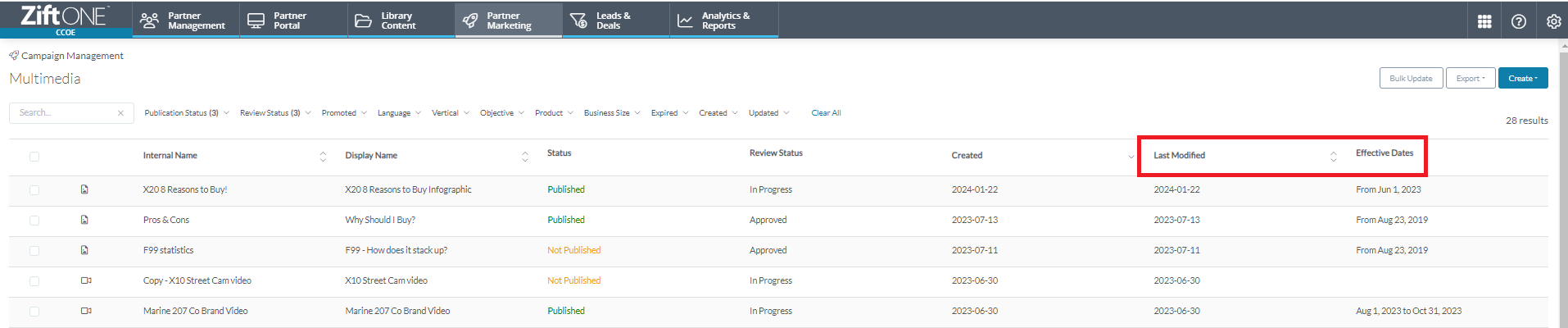Screen dimensions: 1568x328
Task: Expand the Review Status (3) filter
Action: (x=275, y=113)
